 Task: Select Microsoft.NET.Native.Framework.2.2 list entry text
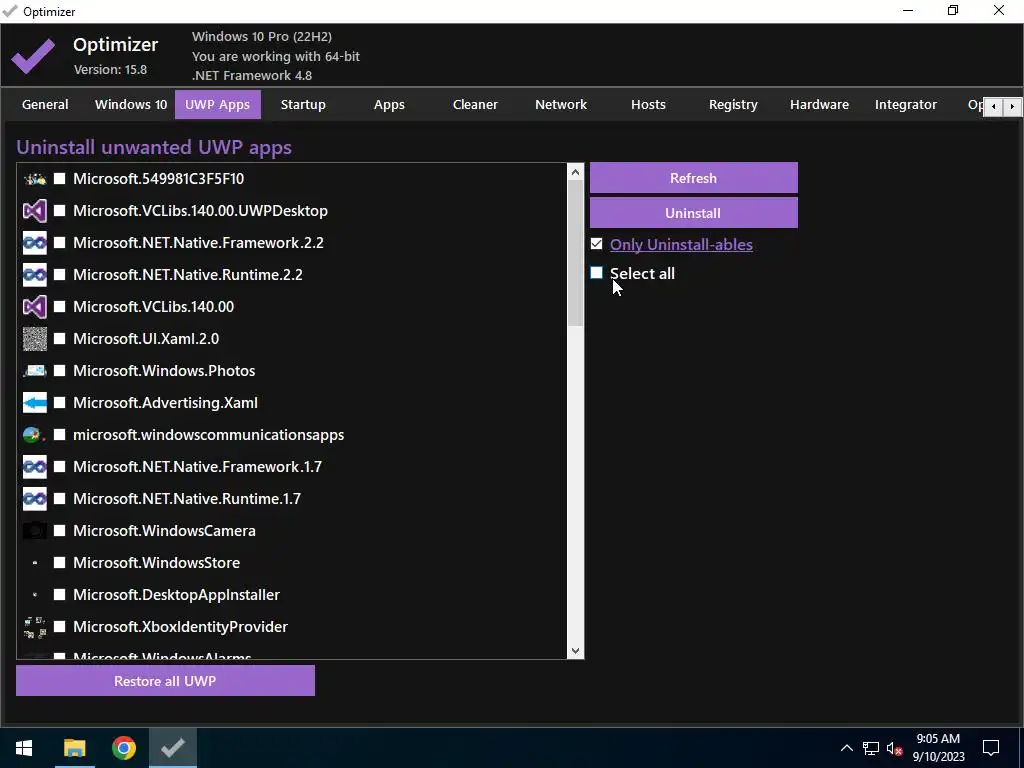(x=199, y=243)
